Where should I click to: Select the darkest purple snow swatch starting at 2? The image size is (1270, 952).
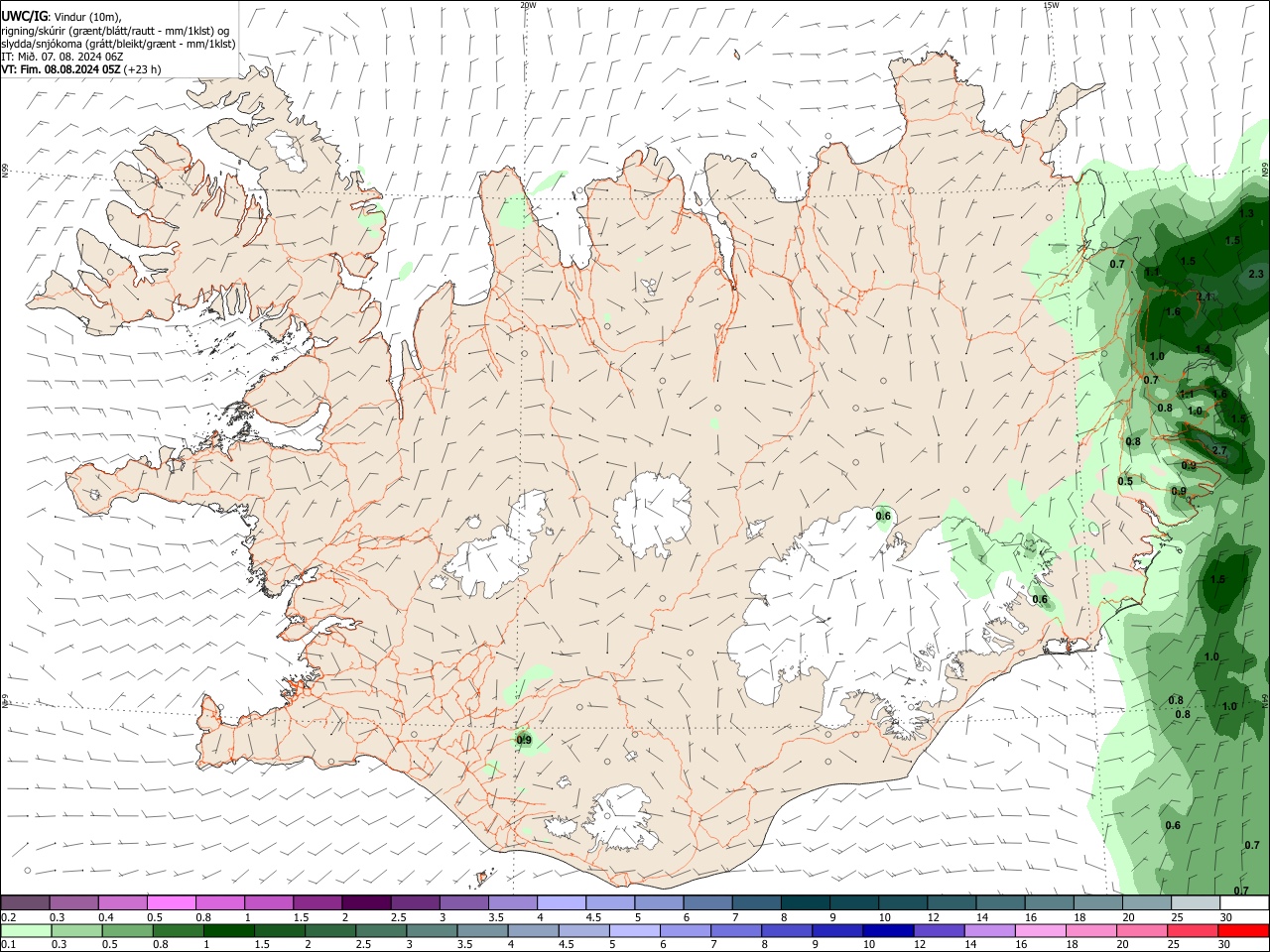click(x=365, y=902)
